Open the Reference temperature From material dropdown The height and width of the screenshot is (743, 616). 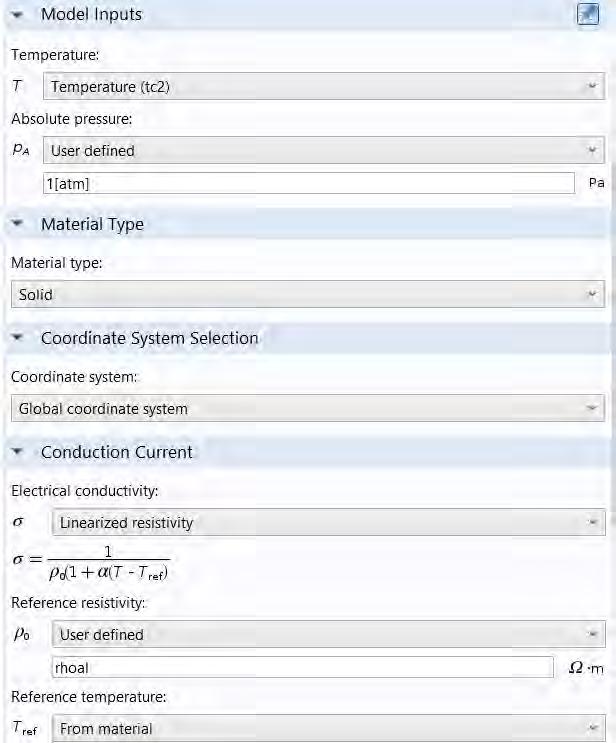coord(329,728)
